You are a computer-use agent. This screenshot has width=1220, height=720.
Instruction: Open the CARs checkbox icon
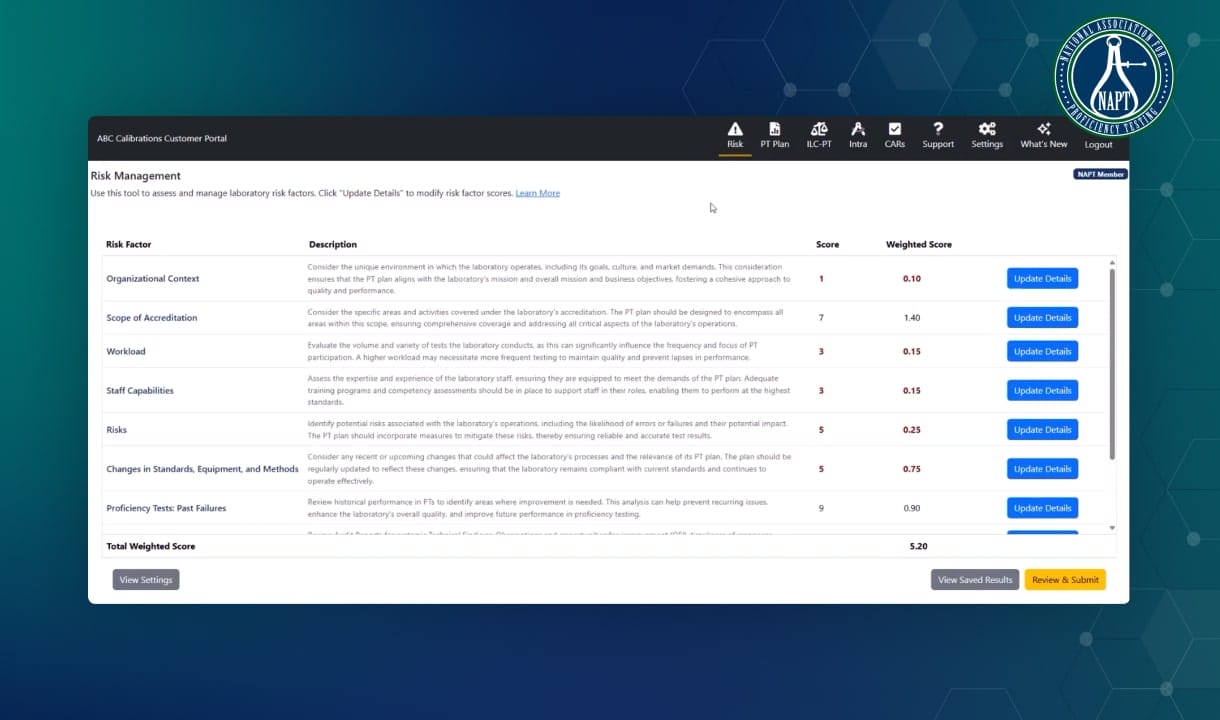pyautogui.click(x=895, y=129)
